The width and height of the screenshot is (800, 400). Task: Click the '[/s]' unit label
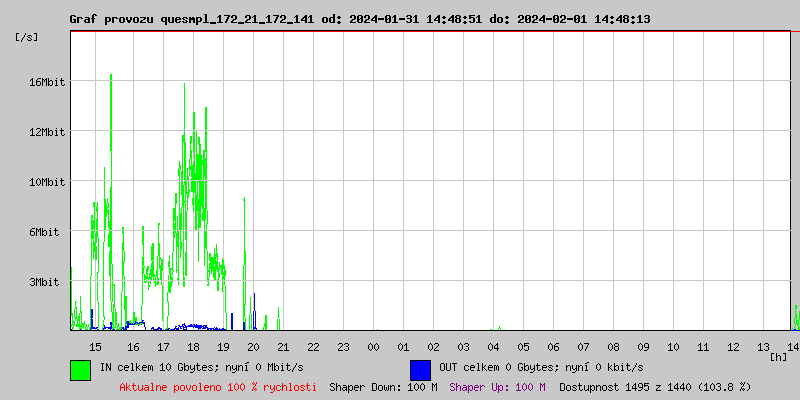[x=27, y=37]
